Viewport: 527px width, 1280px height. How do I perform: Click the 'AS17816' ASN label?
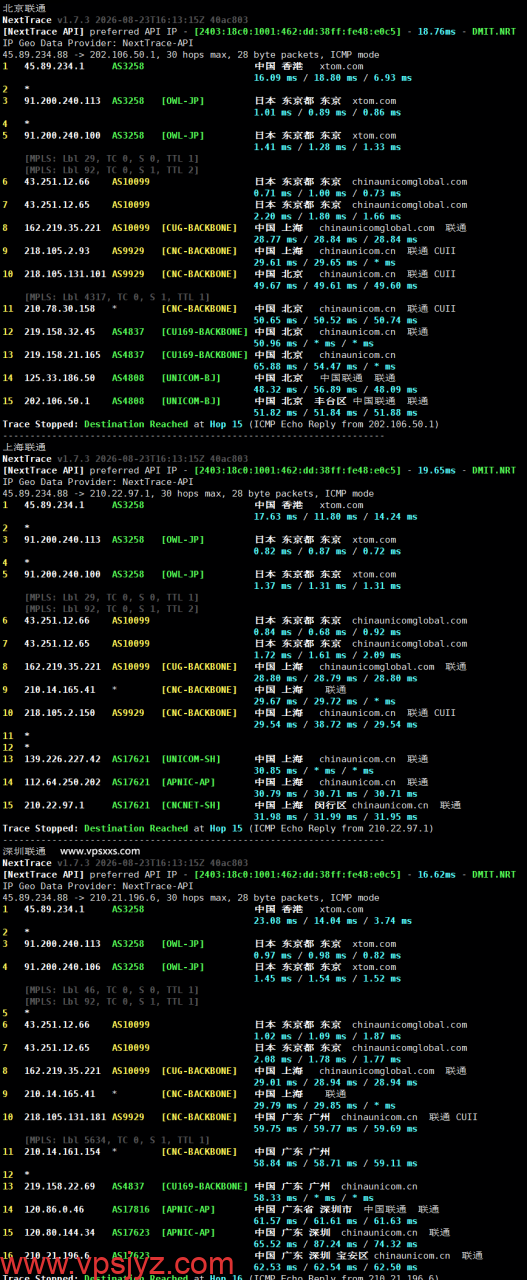coord(131,1209)
